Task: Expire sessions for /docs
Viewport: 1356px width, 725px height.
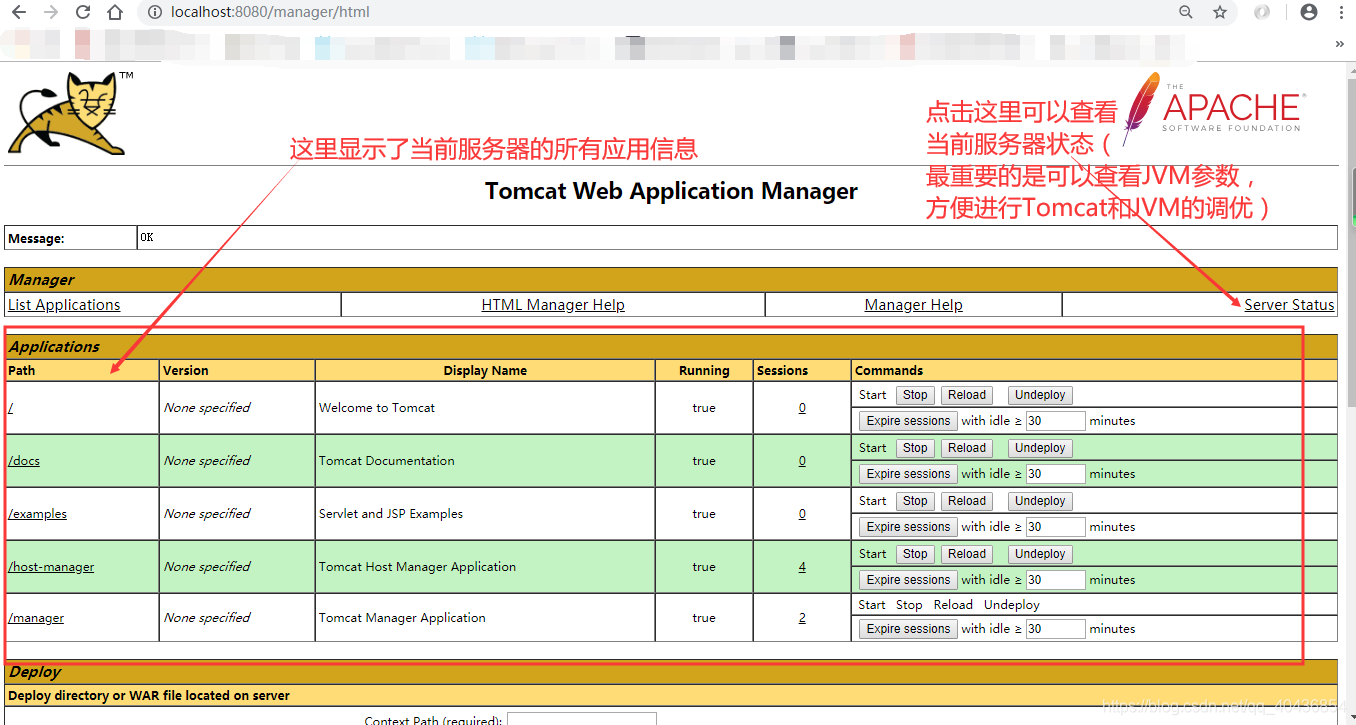Action: point(908,474)
